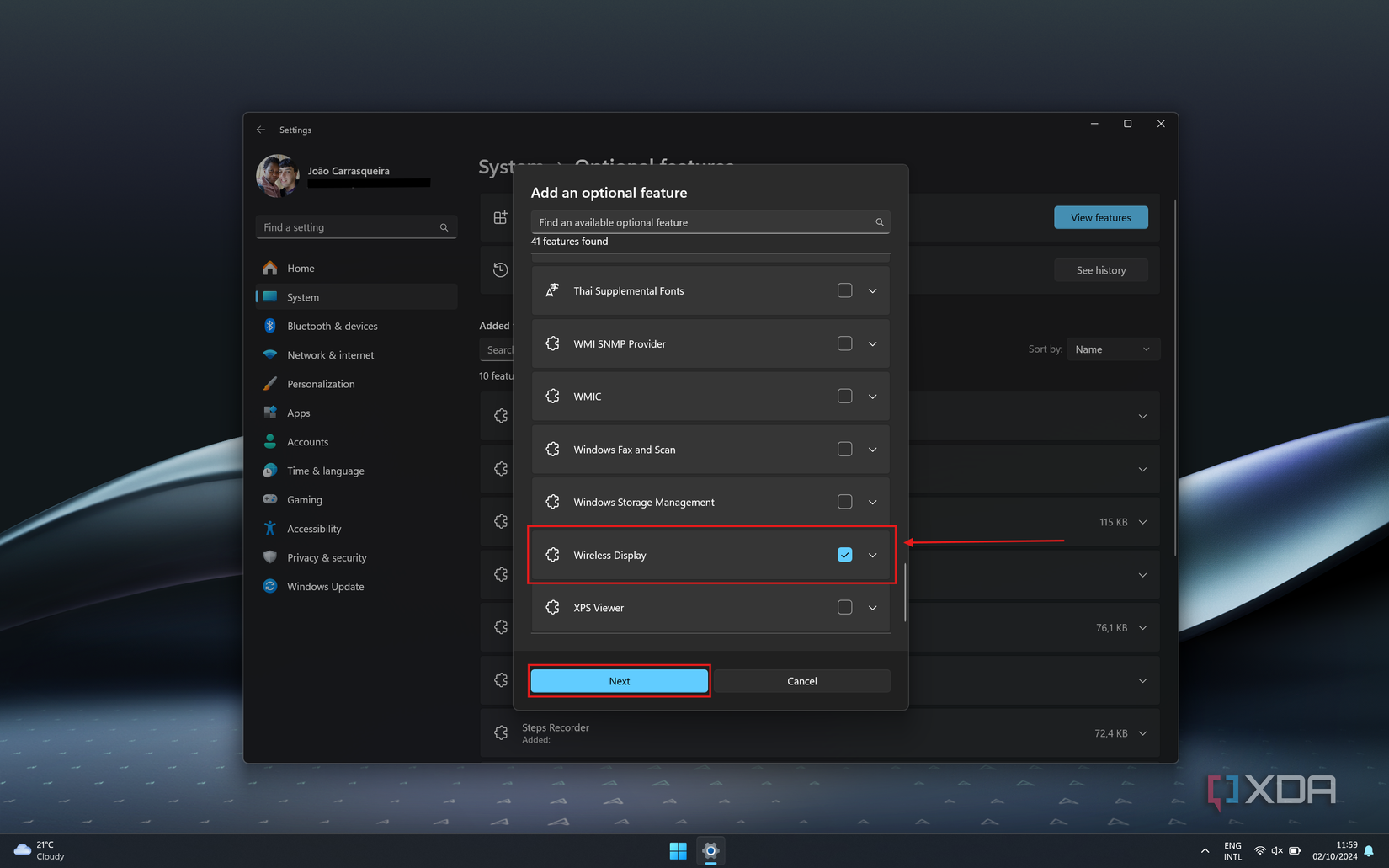Click the Windows Update sidebar icon
Viewport: 1389px width, 868px height.
coord(270,586)
